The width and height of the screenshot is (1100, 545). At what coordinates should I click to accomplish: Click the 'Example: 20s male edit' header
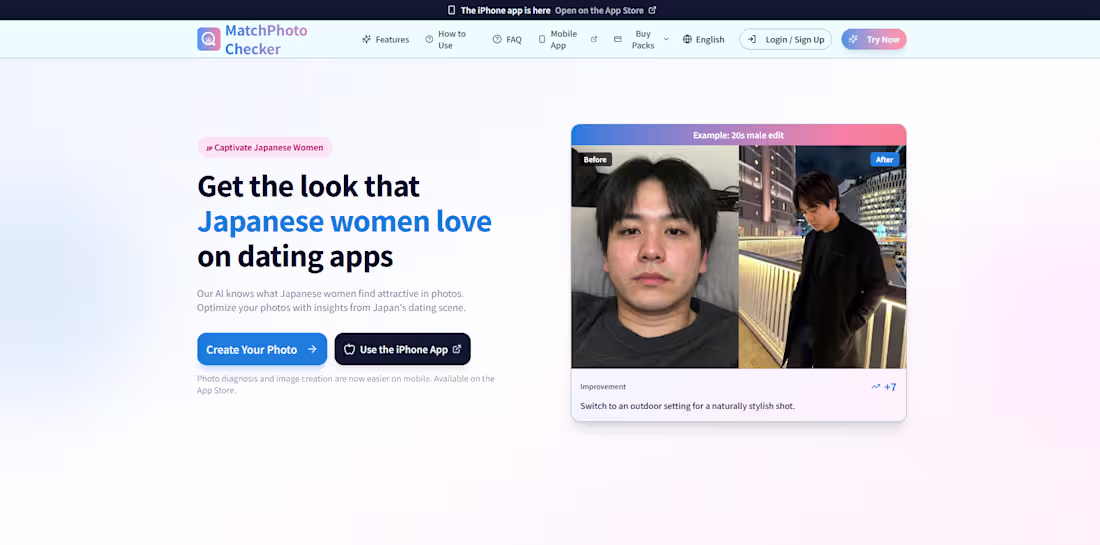click(x=739, y=135)
